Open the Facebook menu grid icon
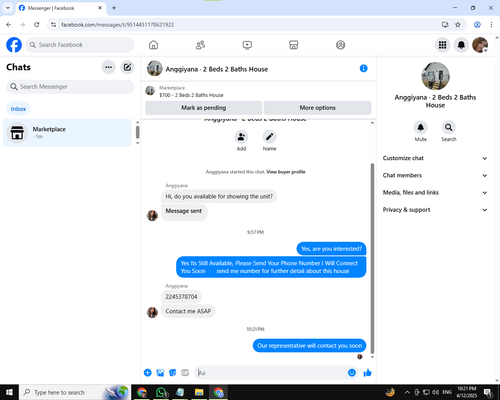 (x=442, y=45)
